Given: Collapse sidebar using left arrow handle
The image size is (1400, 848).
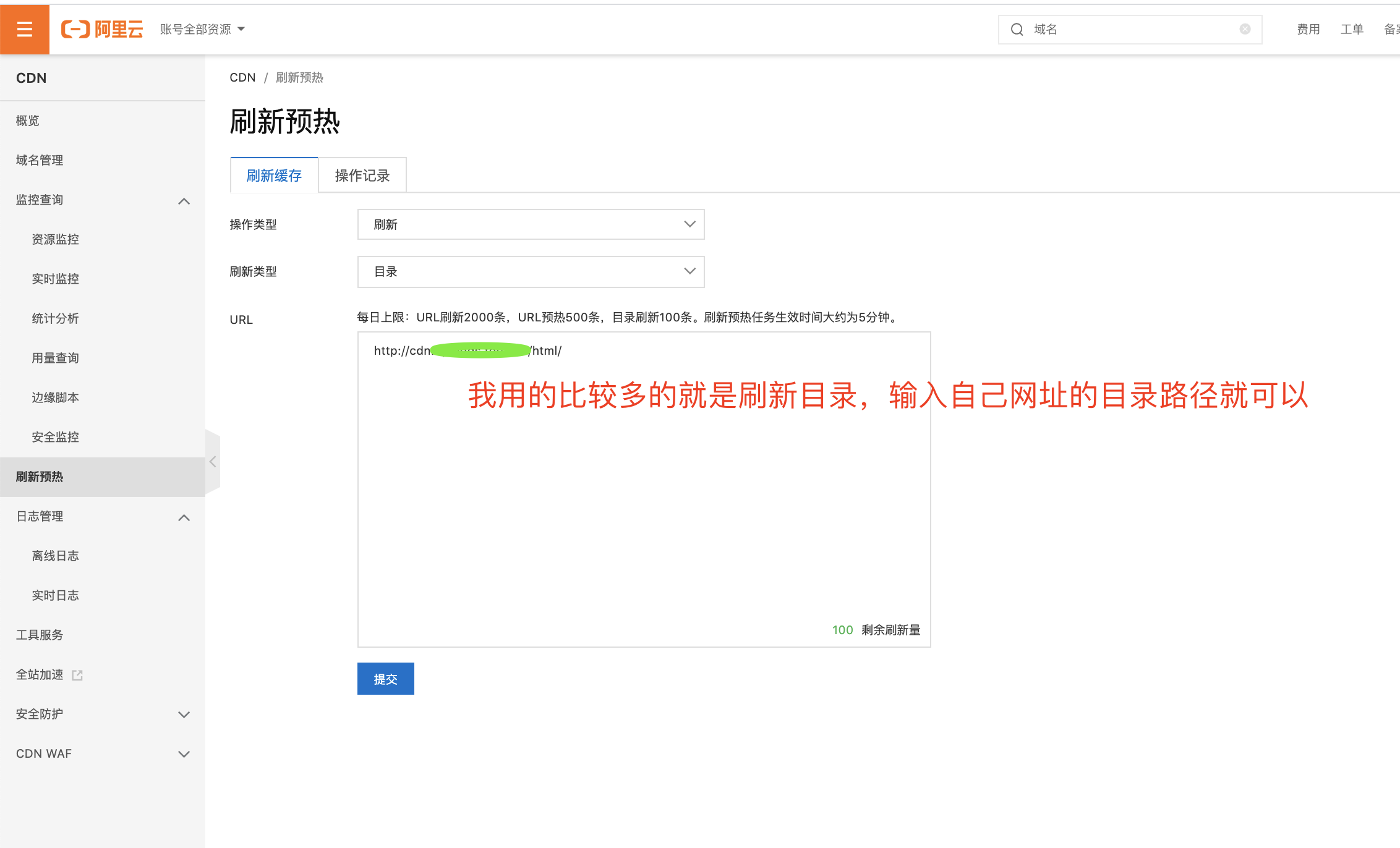Looking at the screenshot, I should (x=213, y=462).
